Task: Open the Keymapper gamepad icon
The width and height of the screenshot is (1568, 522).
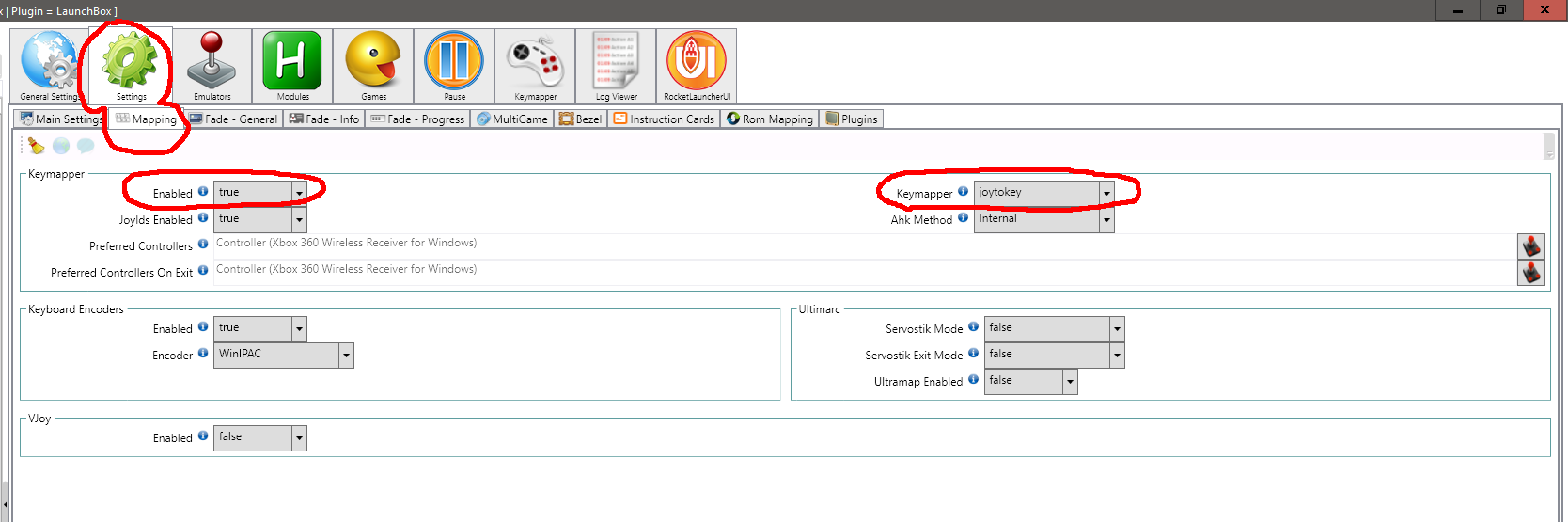Action: point(535,64)
